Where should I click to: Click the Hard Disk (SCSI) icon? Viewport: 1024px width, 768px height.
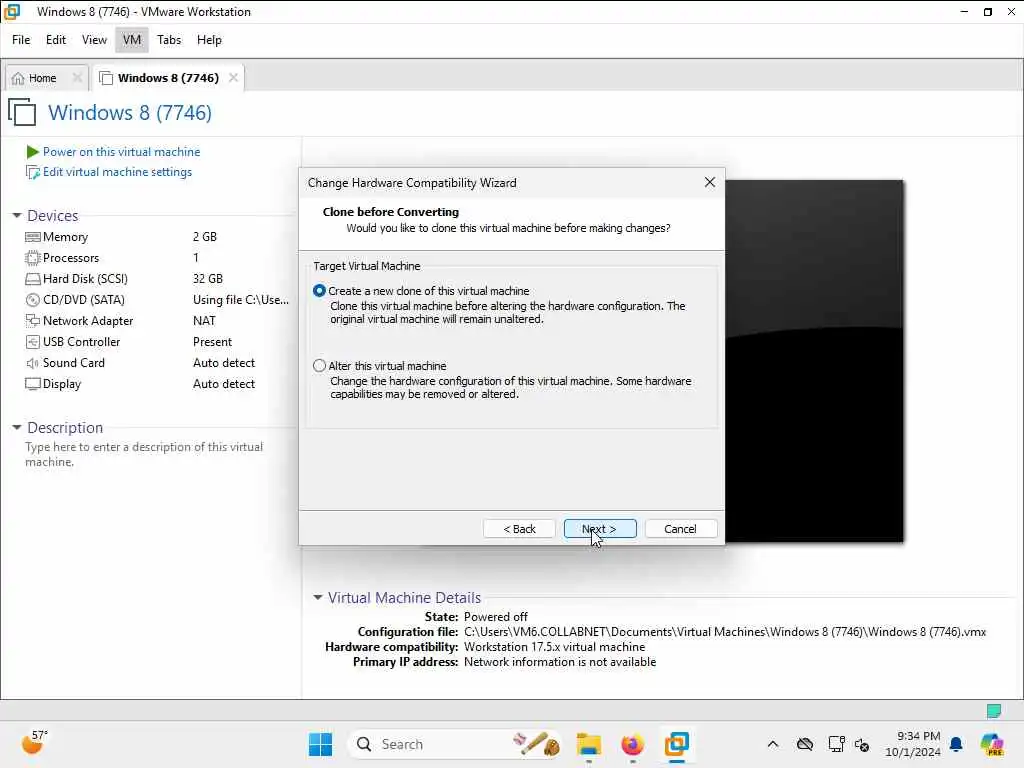(x=33, y=279)
